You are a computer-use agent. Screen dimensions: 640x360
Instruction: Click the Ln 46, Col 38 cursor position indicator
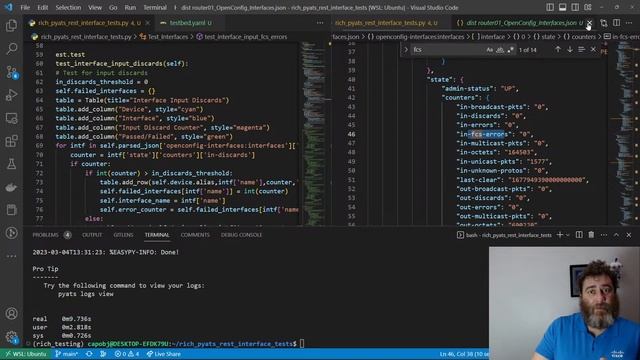[463, 354]
